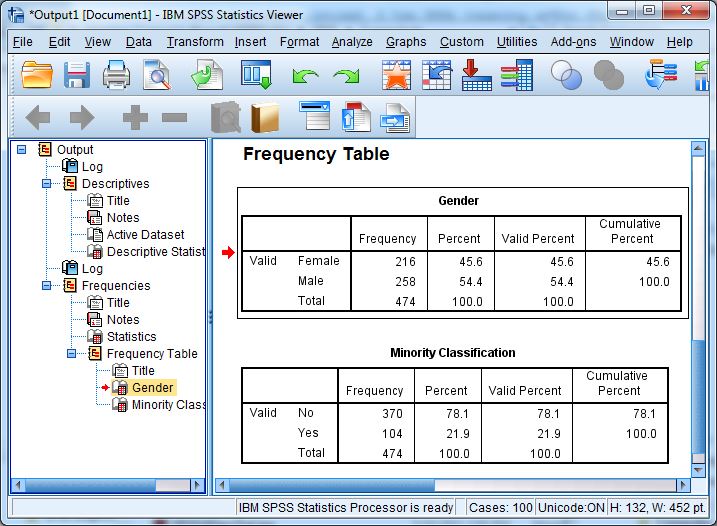Image resolution: width=717 pixels, height=526 pixels.
Task: Collapse the Descriptives node in outline
Action: 46,184
